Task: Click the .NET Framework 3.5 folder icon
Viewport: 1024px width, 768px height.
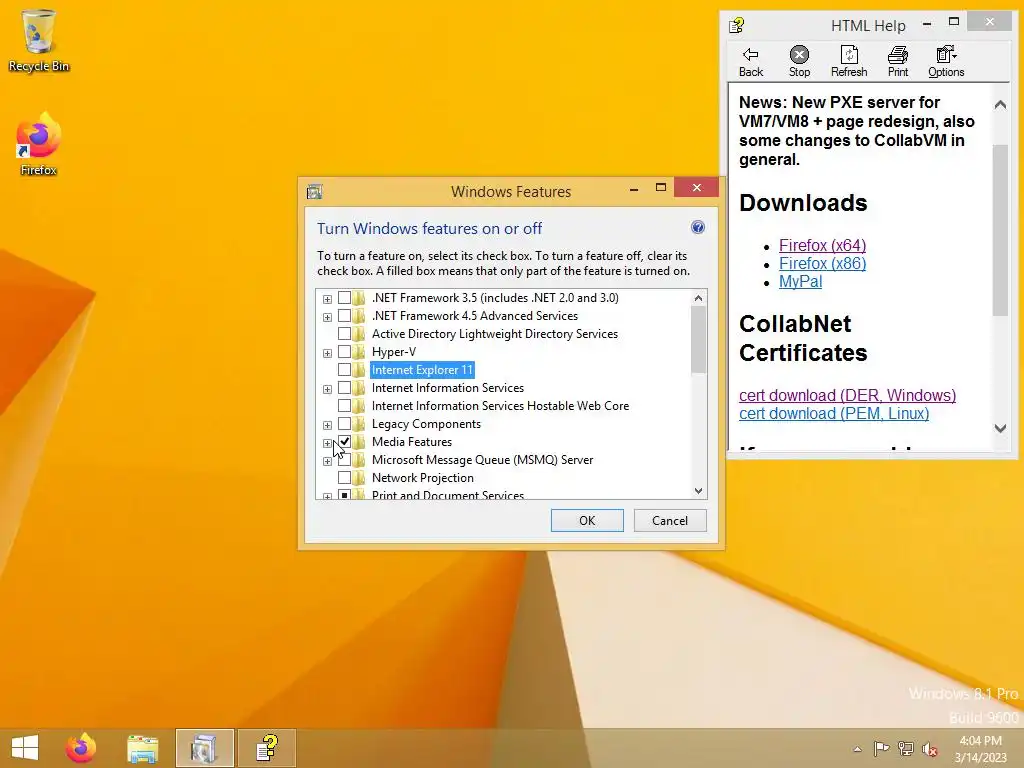Action: coord(359,298)
